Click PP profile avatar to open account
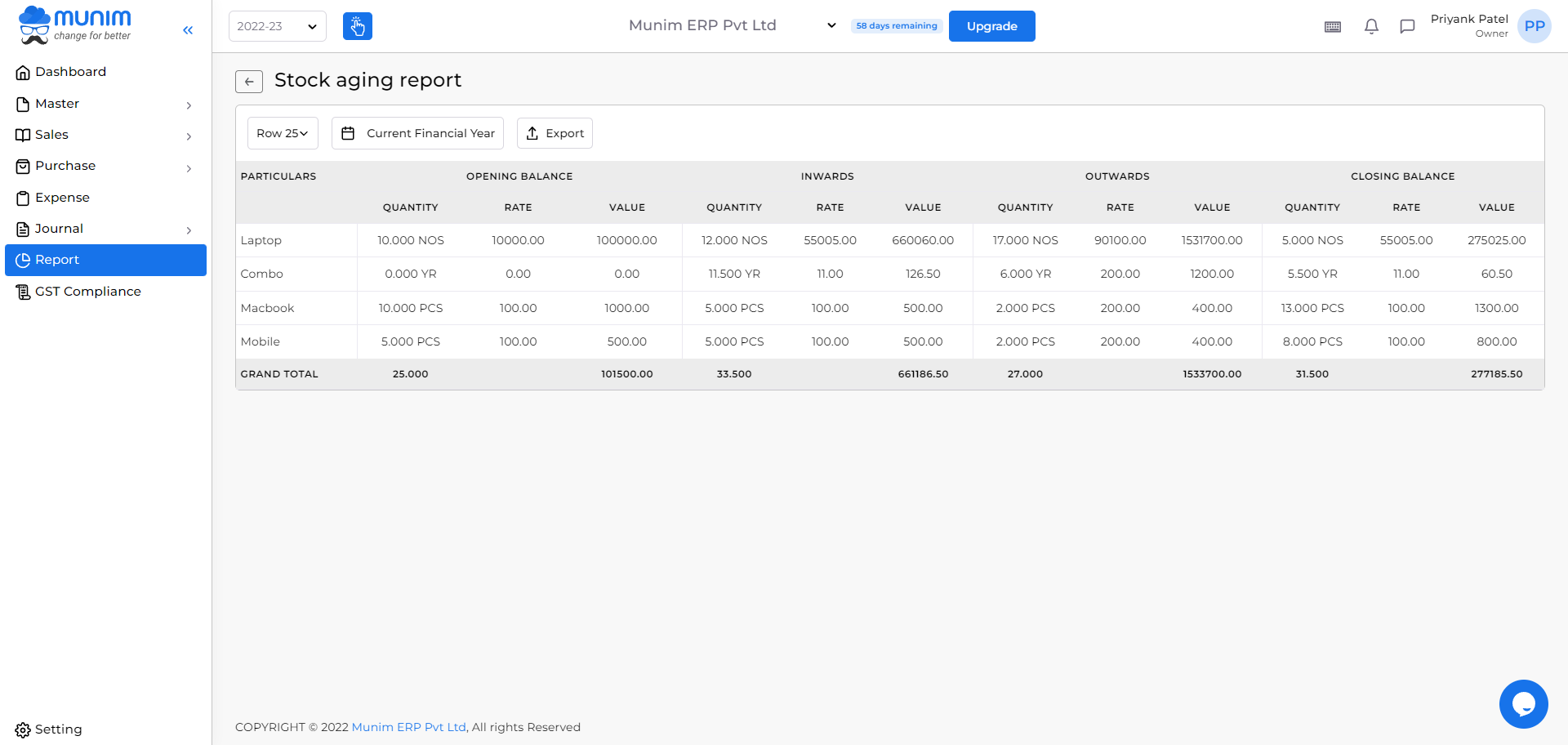Screen dimensions: 1568x745 (1534, 25)
